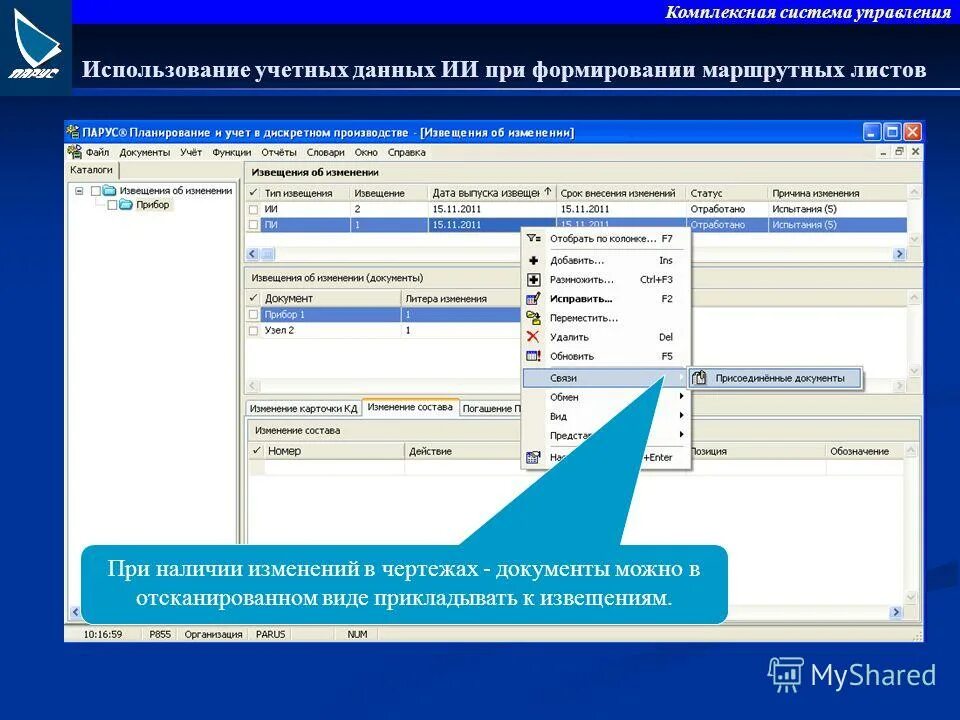Open the Функции menu
960x720 pixels.
(x=231, y=152)
